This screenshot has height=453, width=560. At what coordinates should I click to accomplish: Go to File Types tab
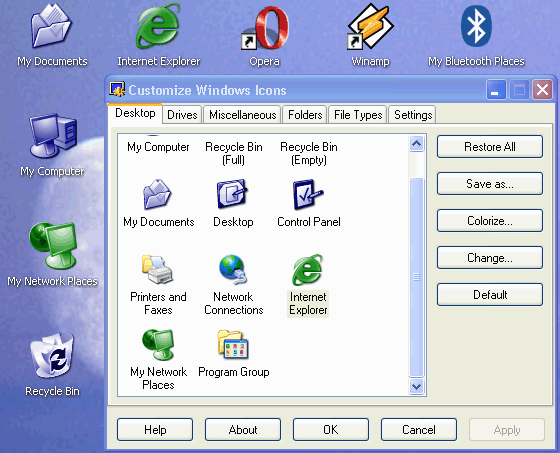tap(358, 115)
